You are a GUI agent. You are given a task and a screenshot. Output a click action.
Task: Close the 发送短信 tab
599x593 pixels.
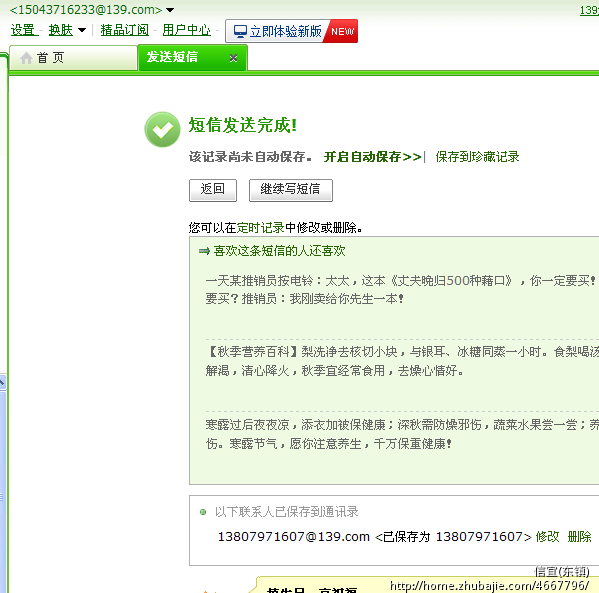click(233, 58)
